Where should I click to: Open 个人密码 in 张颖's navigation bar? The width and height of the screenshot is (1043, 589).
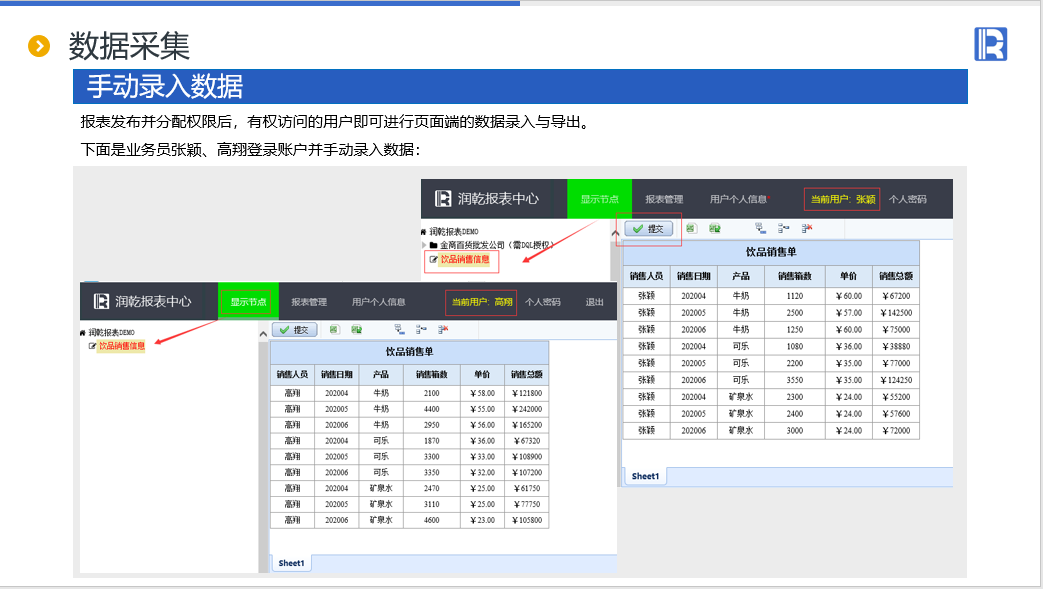[907, 199]
